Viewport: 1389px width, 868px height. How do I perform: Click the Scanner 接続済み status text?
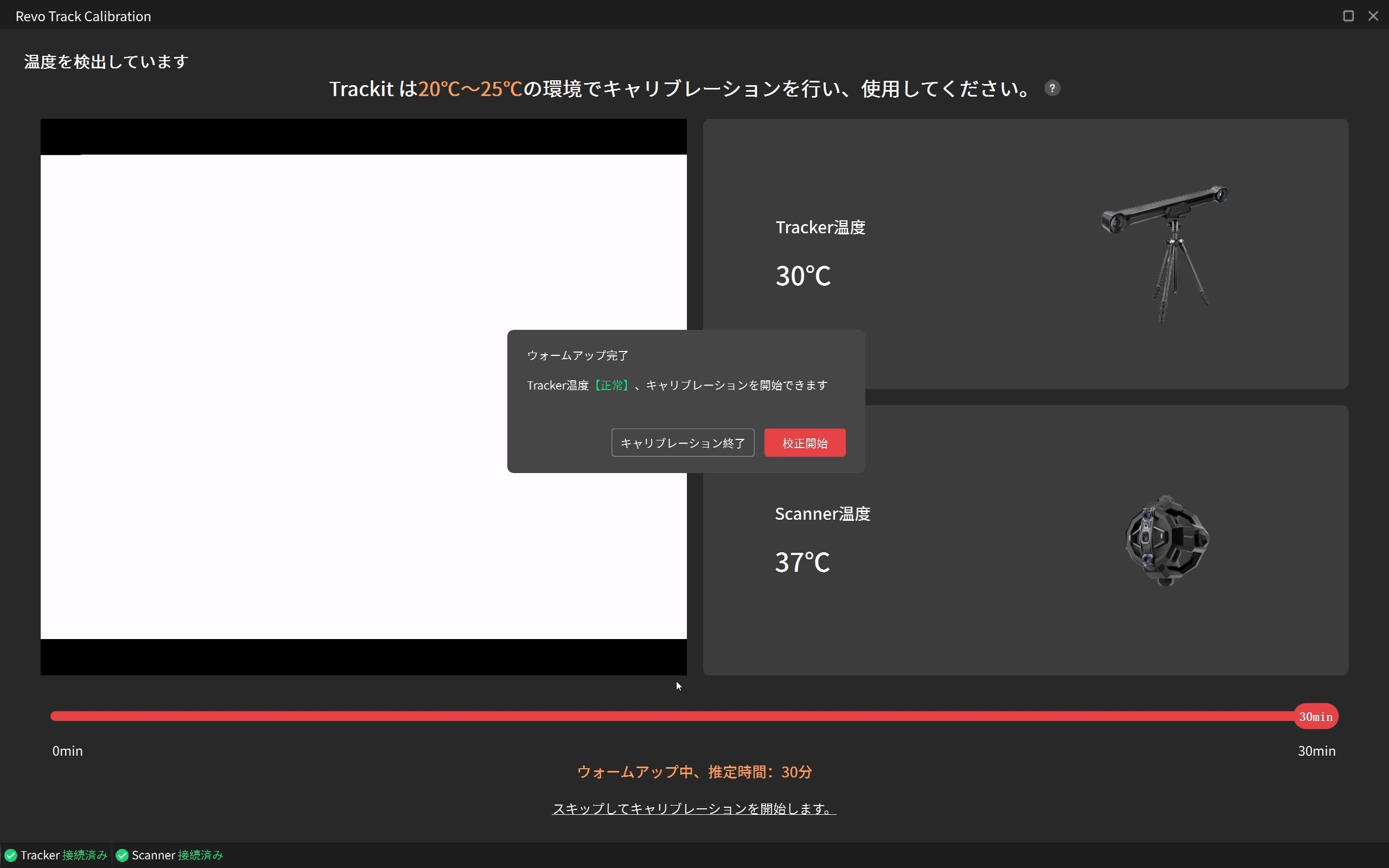(200, 856)
